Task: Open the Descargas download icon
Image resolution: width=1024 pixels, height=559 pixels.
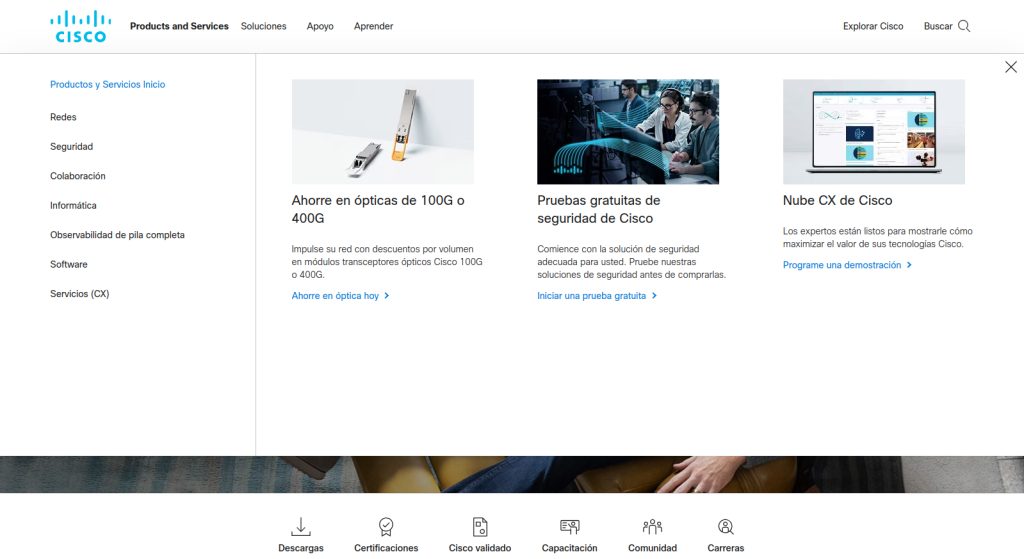Action: tap(300, 526)
